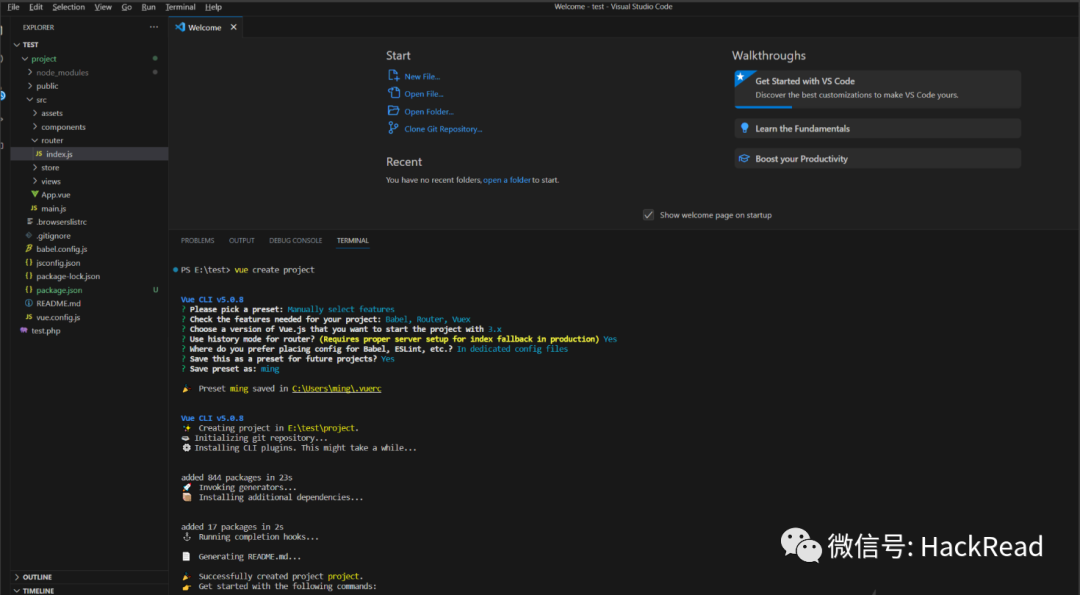The image size is (1080, 595).
Task: Switch to the DEBUG CONSOLE tab
Action: pyautogui.click(x=295, y=240)
